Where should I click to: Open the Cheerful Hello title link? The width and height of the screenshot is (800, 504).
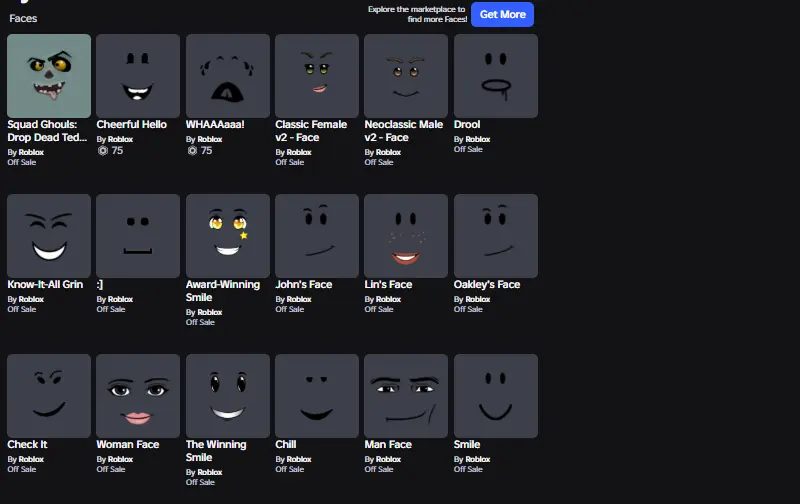point(132,124)
